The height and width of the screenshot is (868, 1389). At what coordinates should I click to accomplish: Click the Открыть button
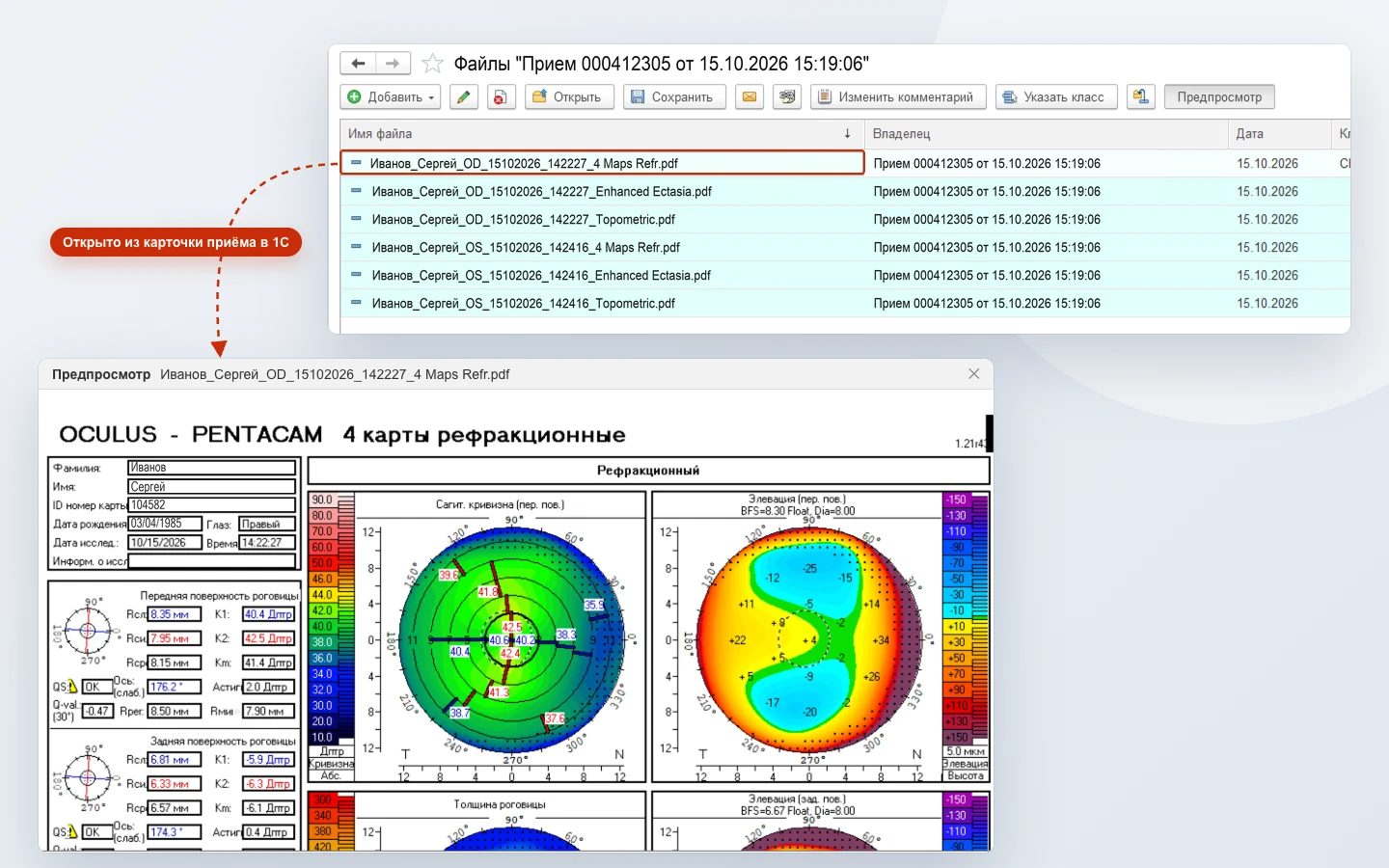[x=569, y=96]
